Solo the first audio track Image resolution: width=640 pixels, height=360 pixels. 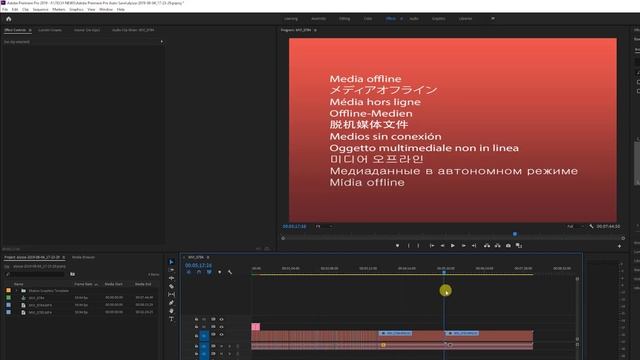(x=229, y=346)
